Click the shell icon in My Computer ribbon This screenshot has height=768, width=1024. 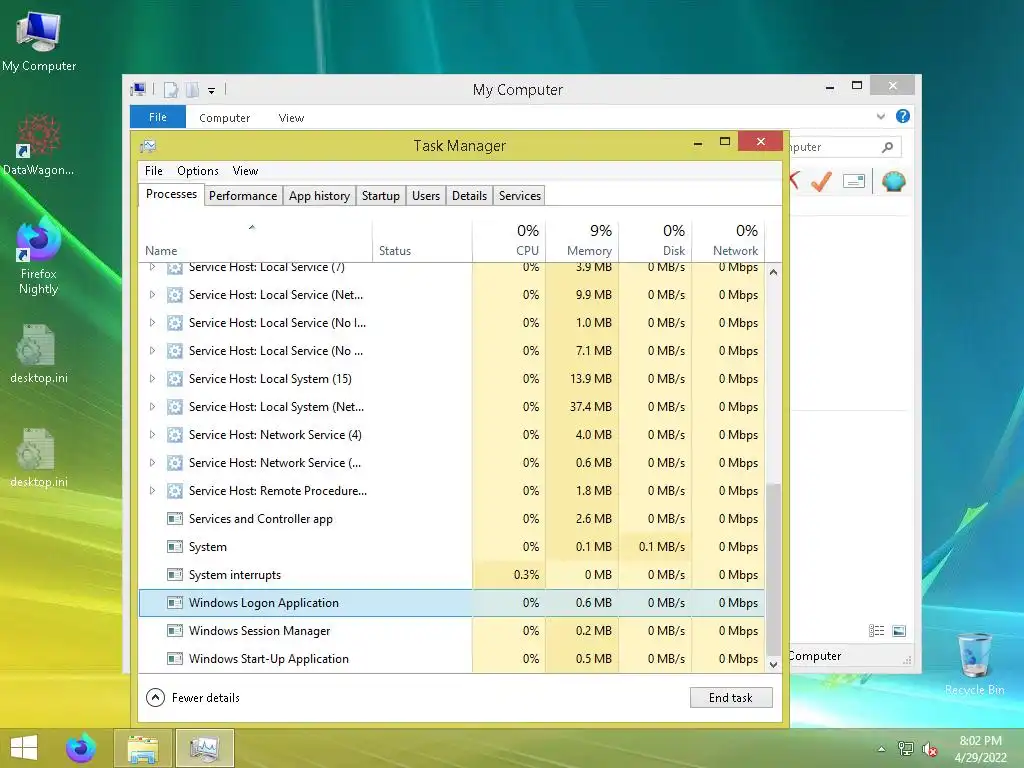tap(893, 181)
